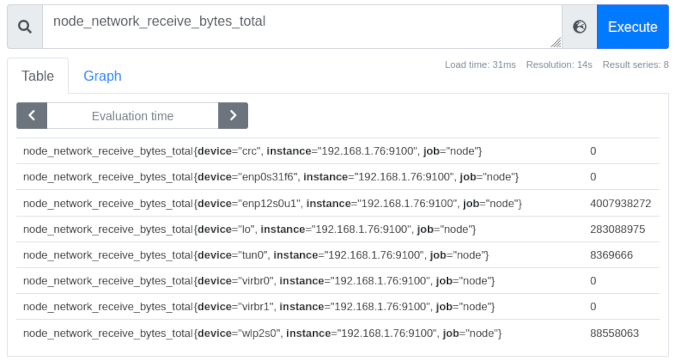Click the 0 value in the virbr0 row
Screen dimensions: 675x361
(593, 281)
